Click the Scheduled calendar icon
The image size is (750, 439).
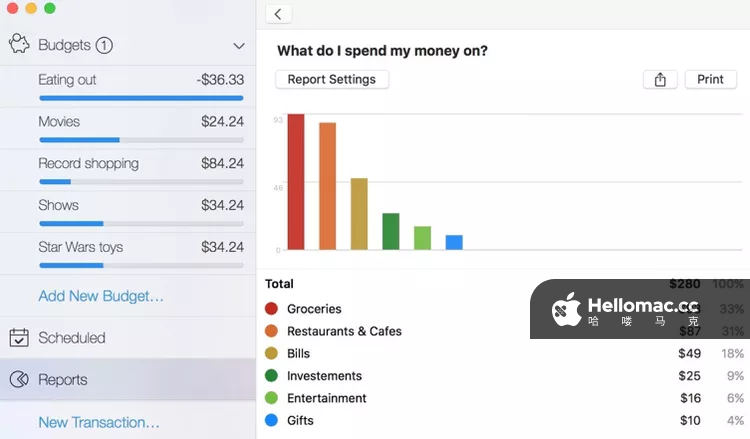point(19,338)
